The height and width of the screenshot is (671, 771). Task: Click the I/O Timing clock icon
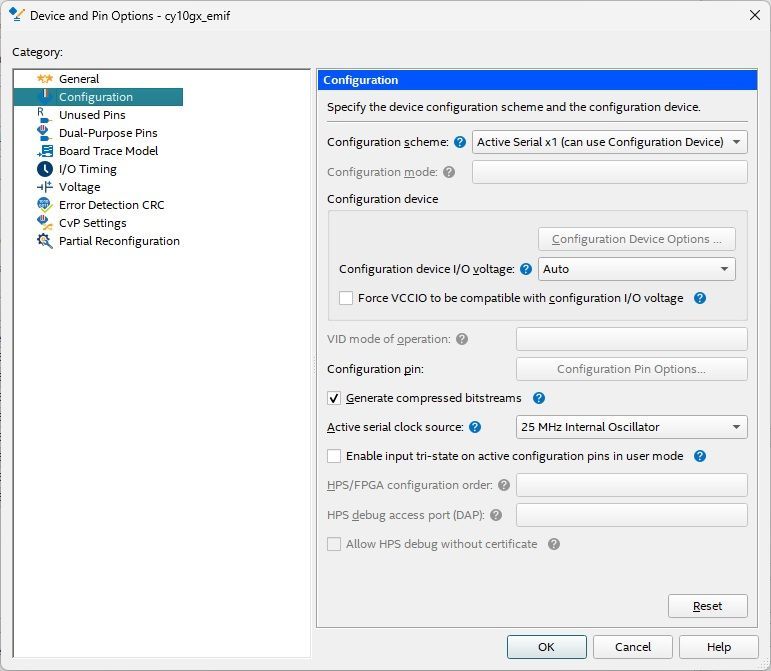click(45, 169)
